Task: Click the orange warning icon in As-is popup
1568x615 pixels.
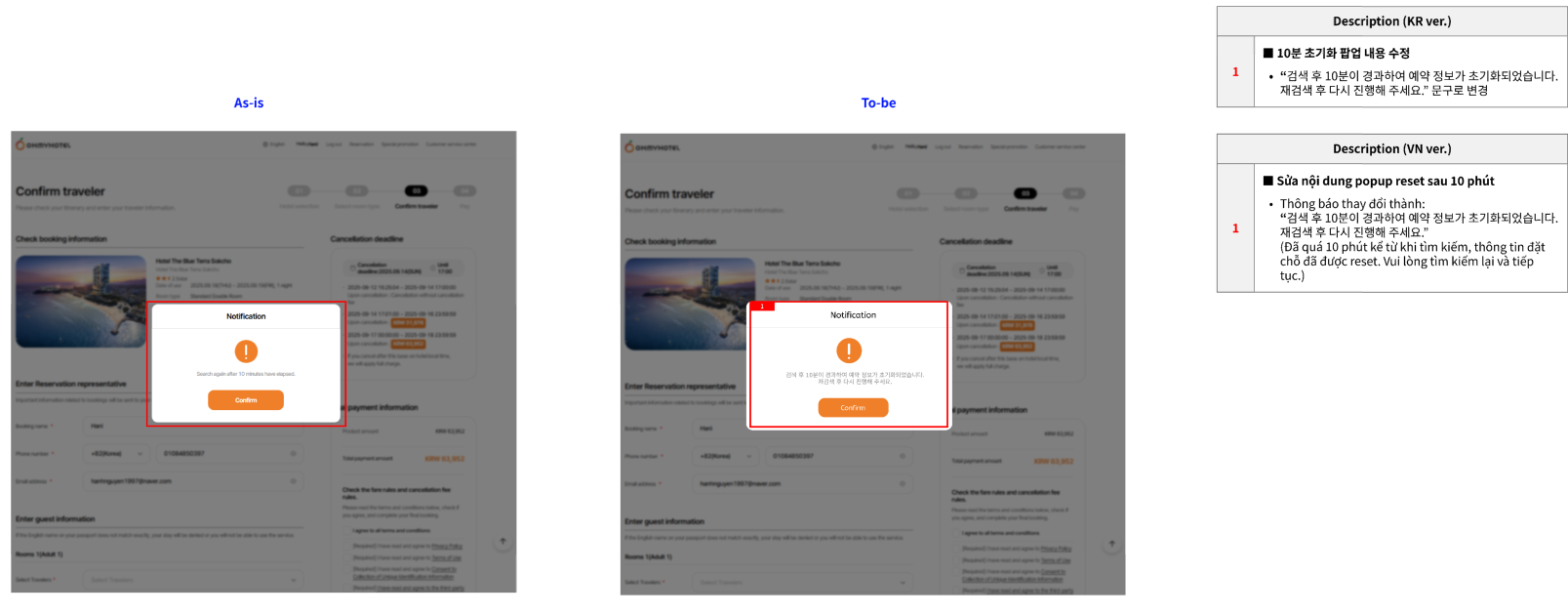Action: (246, 351)
